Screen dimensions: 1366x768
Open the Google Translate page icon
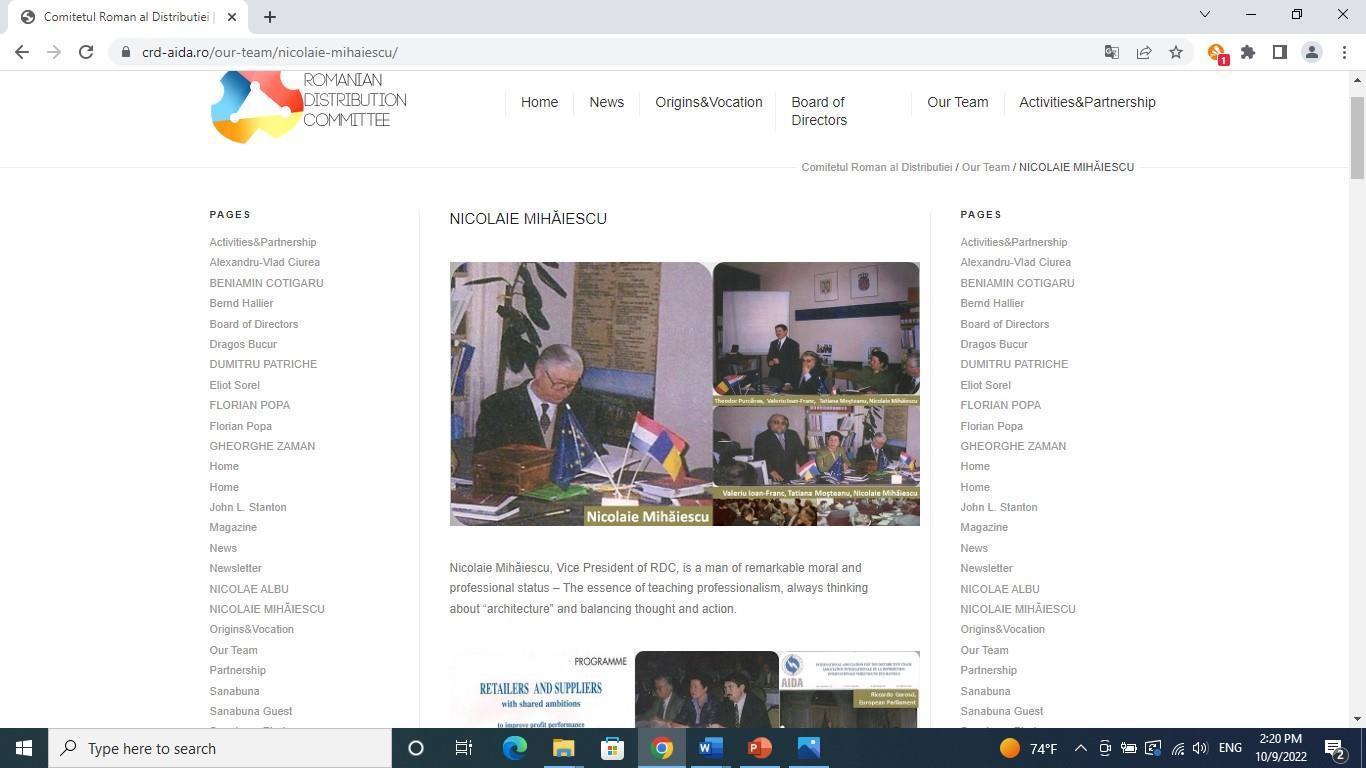1111,52
